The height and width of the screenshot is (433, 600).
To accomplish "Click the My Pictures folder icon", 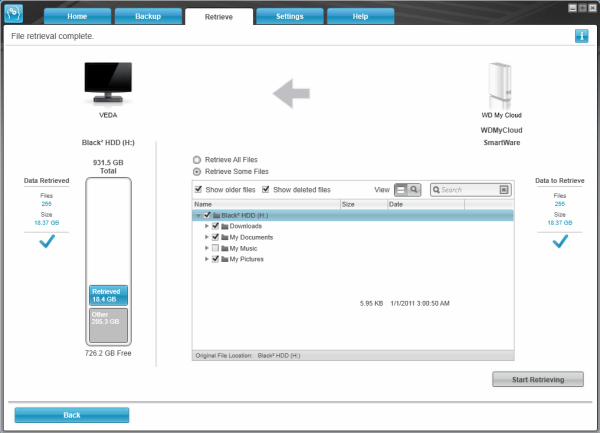I will click(225, 259).
